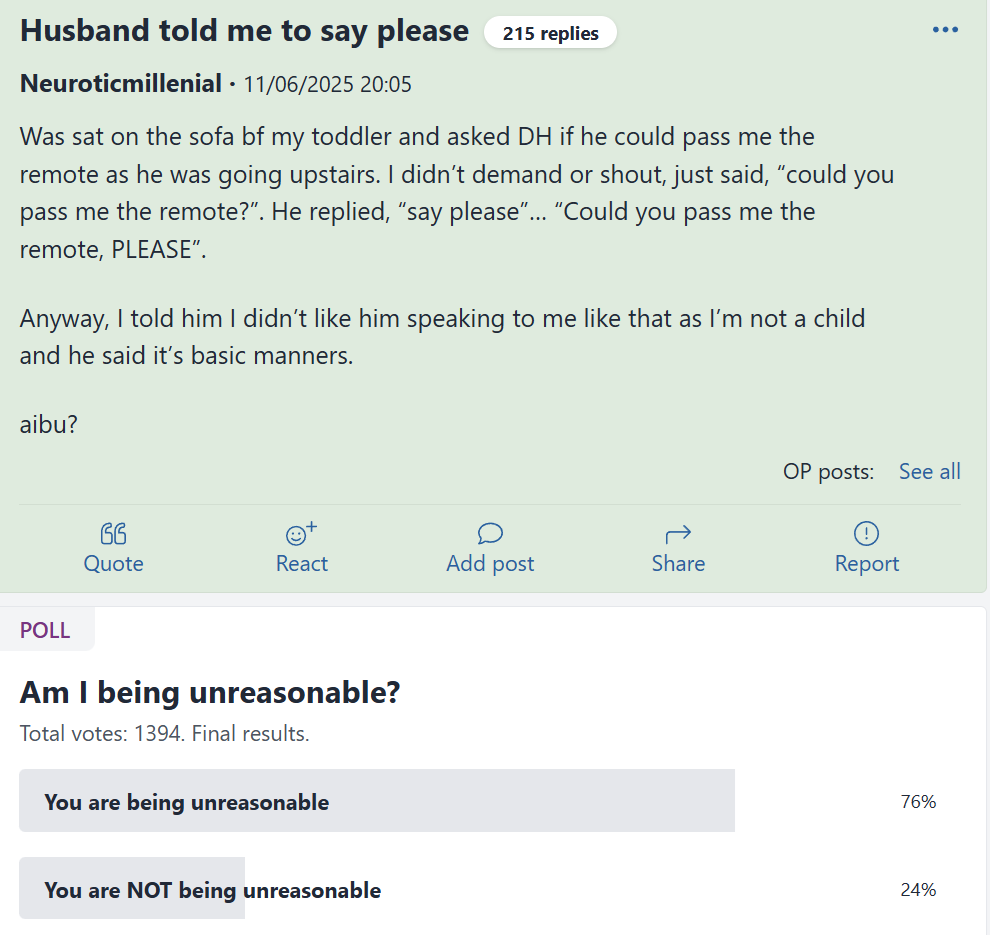Click the thread title 'Husband told me to say please'
The width and height of the screenshot is (990, 935).
[x=244, y=31]
